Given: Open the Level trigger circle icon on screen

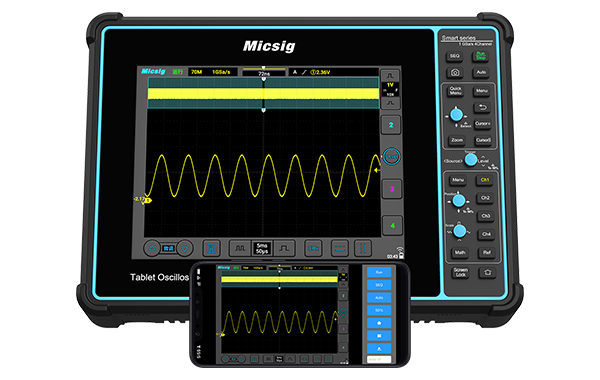Looking at the screenshot, I should (391, 157).
